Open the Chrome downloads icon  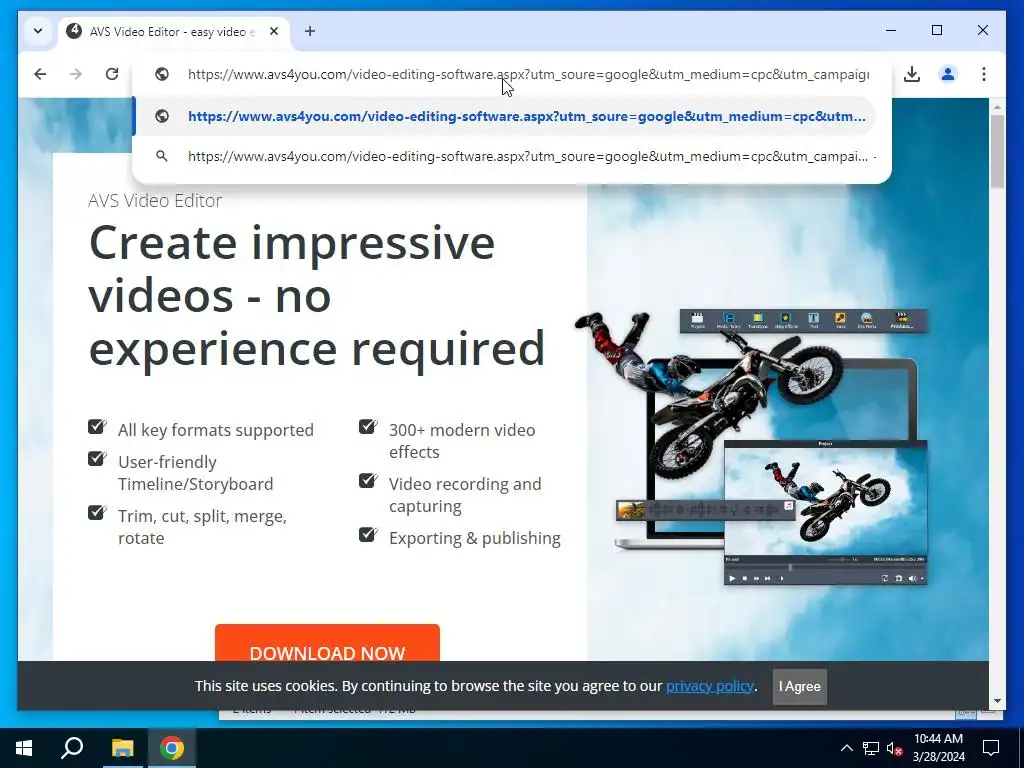tap(912, 74)
